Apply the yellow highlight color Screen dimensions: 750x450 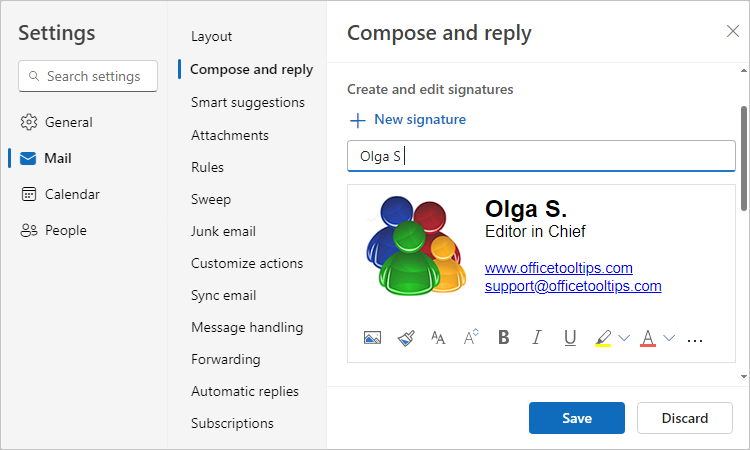603,338
